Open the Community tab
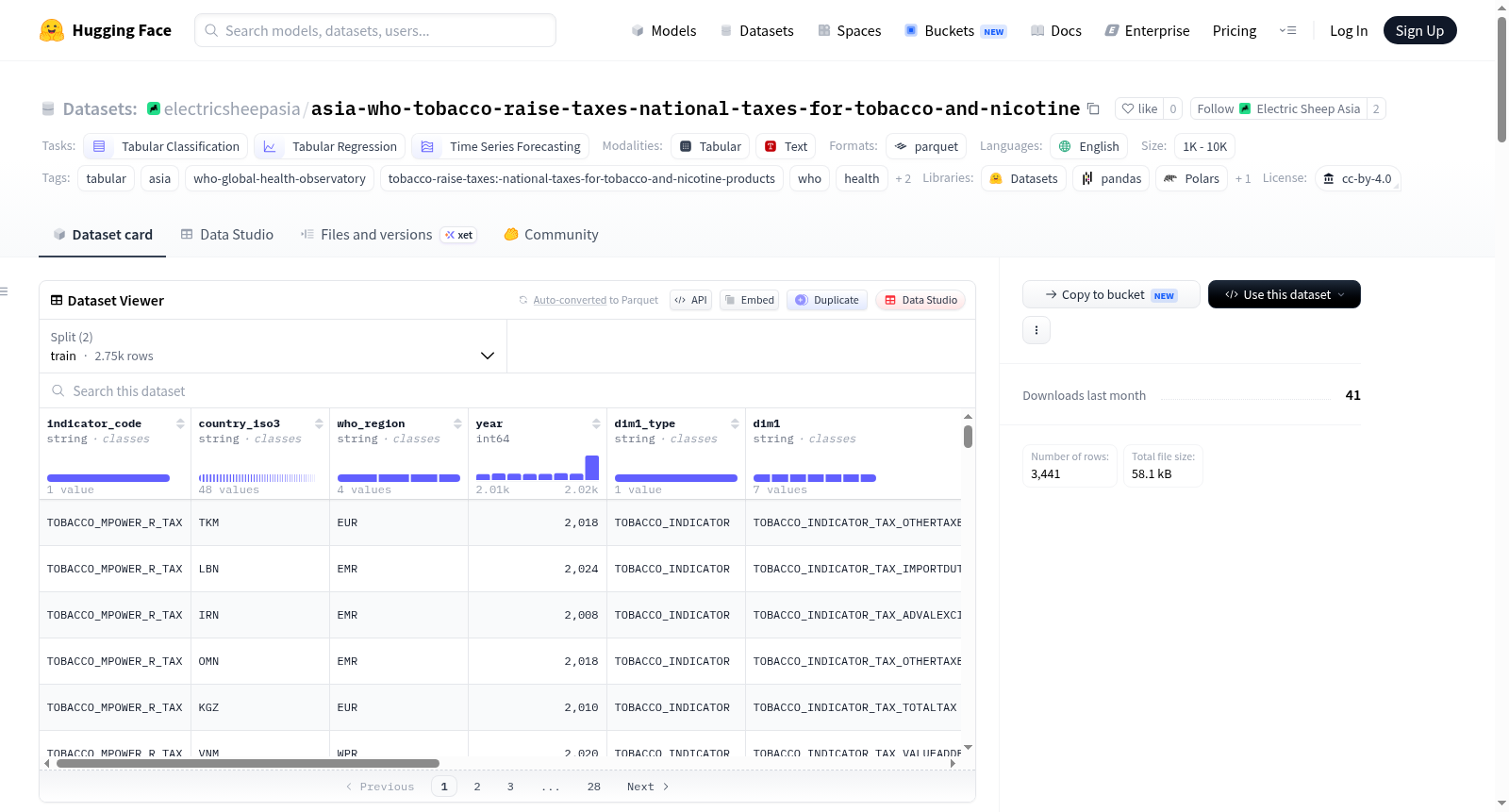The width and height of the screenshot is (1509, 812). (x=552, y=234)
